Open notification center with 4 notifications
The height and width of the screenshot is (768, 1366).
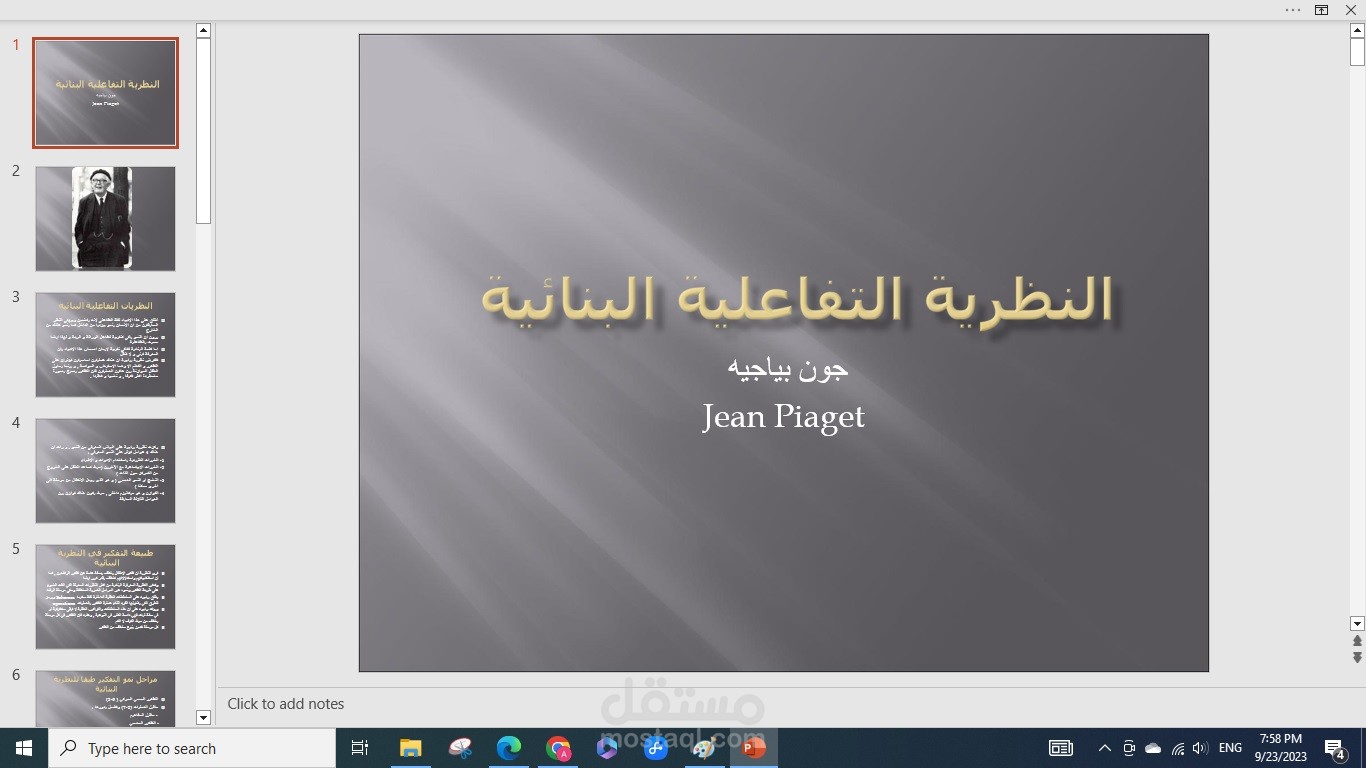click(1335, 748)
